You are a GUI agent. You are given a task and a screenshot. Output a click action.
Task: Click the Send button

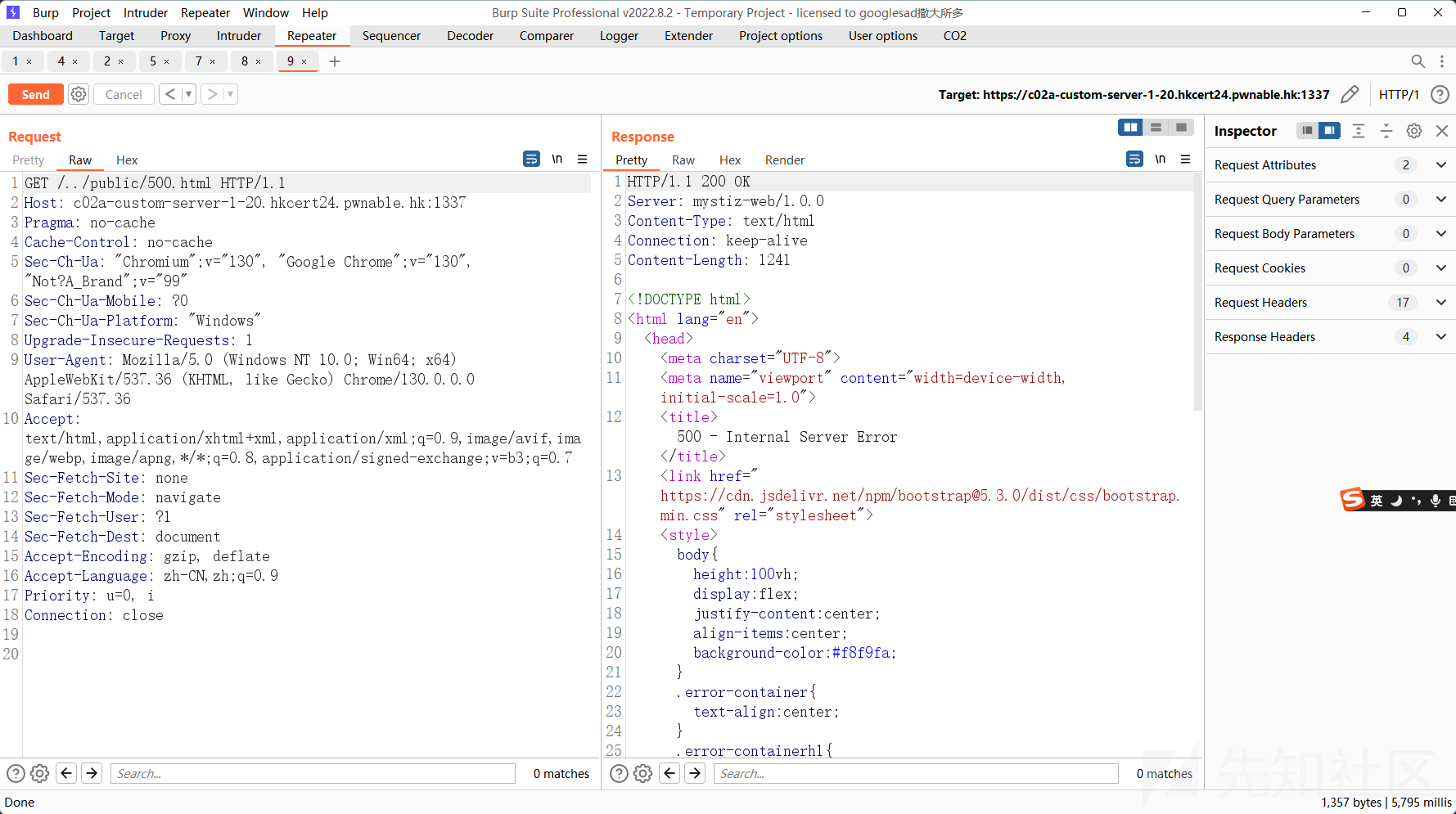click(36, 94)
